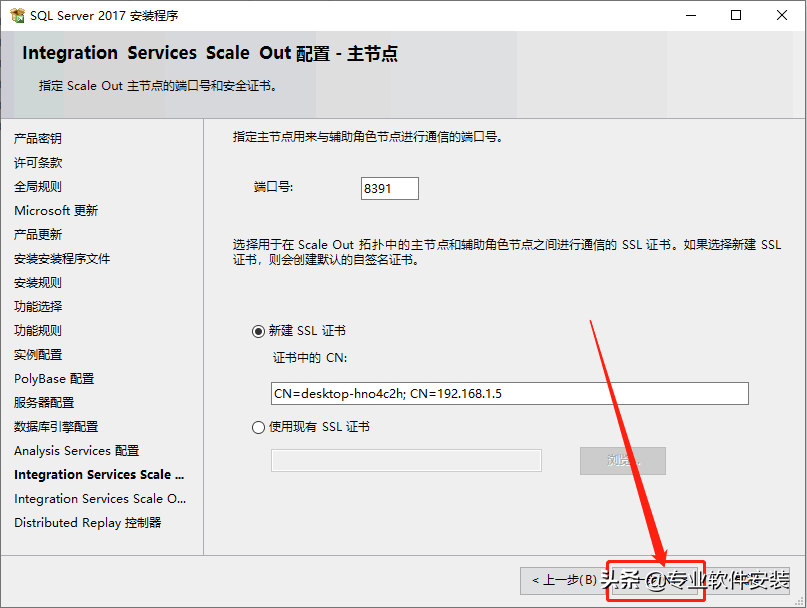The width and height of the screenshot is (807, 608).
Task: Select PolyBase 配置 step
Action: click(54, 379)
